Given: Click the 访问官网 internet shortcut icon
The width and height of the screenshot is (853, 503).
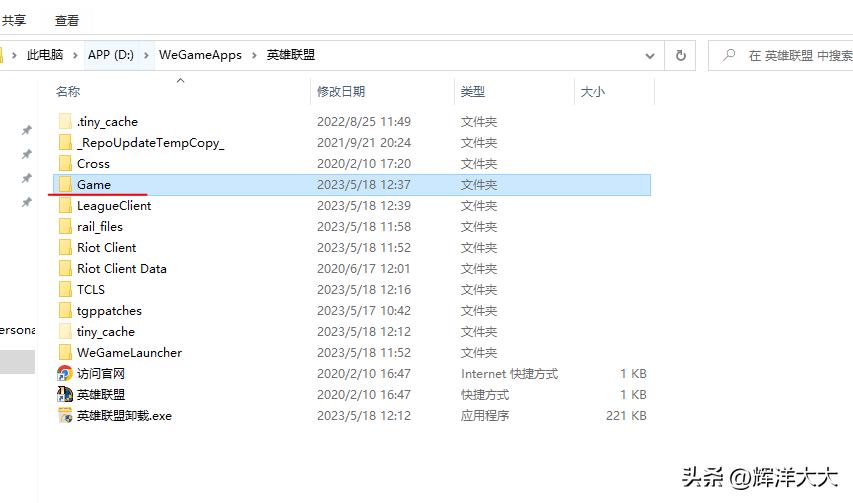Looking at the screenshot, I should pos(65,374).
